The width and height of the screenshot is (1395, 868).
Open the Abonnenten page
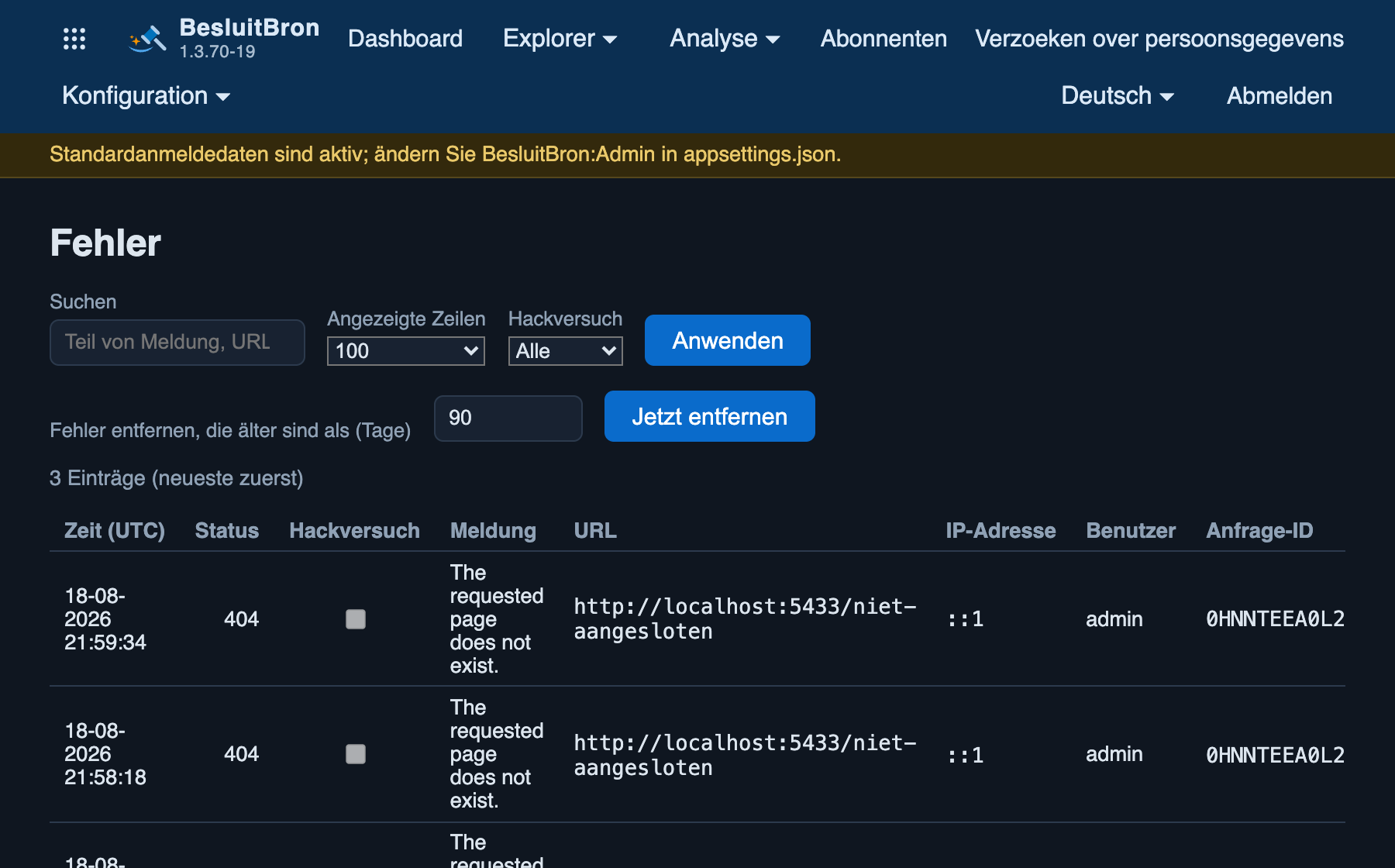(x=883, y=39)
